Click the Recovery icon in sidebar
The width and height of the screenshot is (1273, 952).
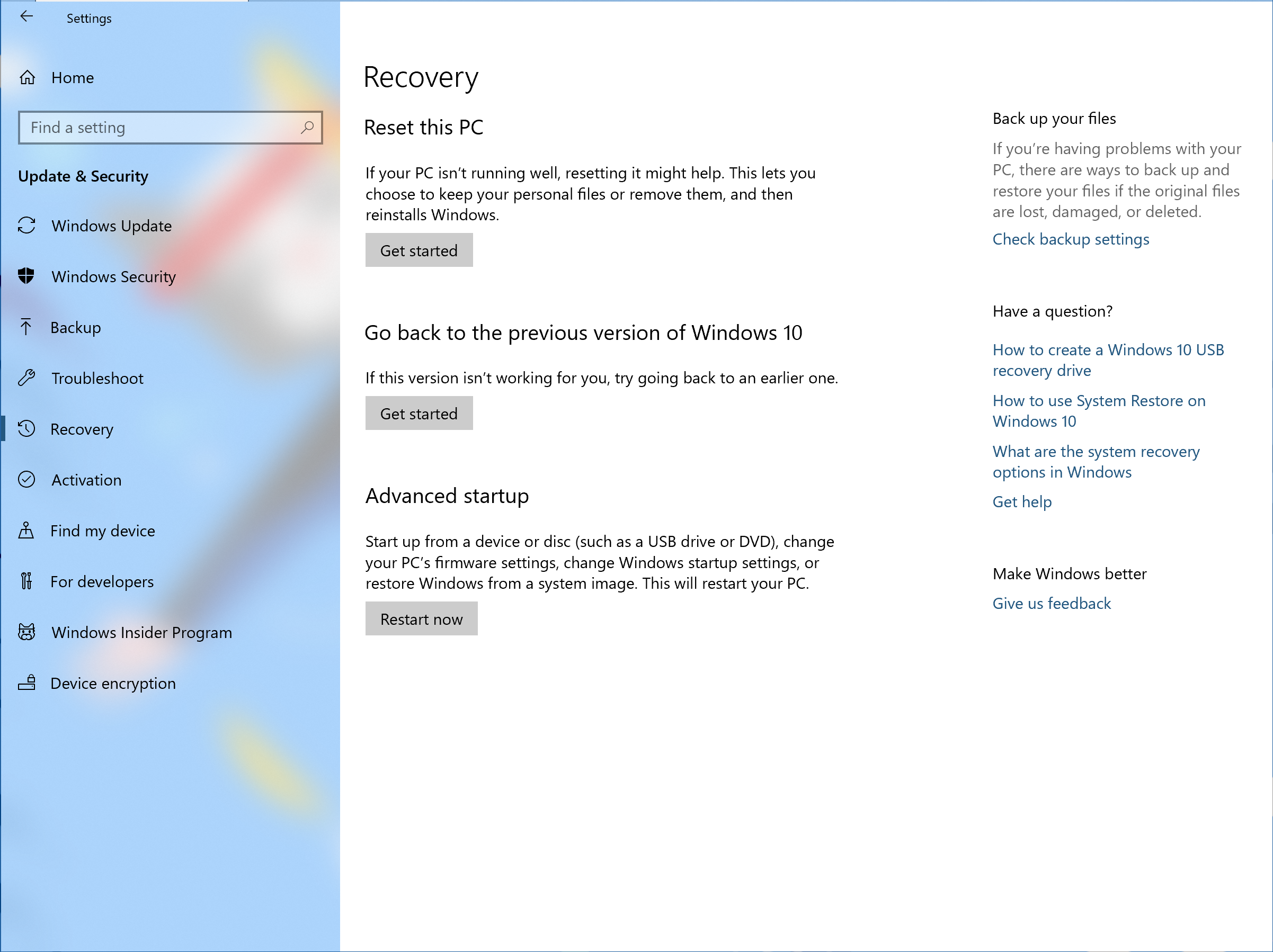tap(27, 429)
